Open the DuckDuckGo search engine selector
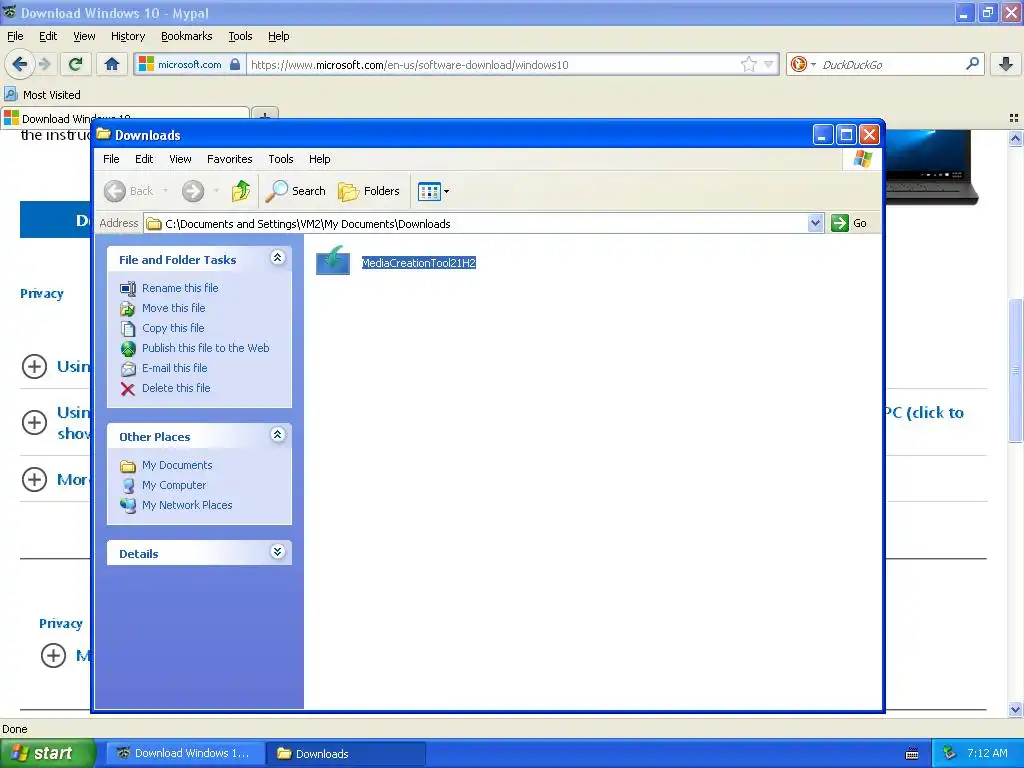This screenshot has width=1024, height=768. (x=803, y=64)
